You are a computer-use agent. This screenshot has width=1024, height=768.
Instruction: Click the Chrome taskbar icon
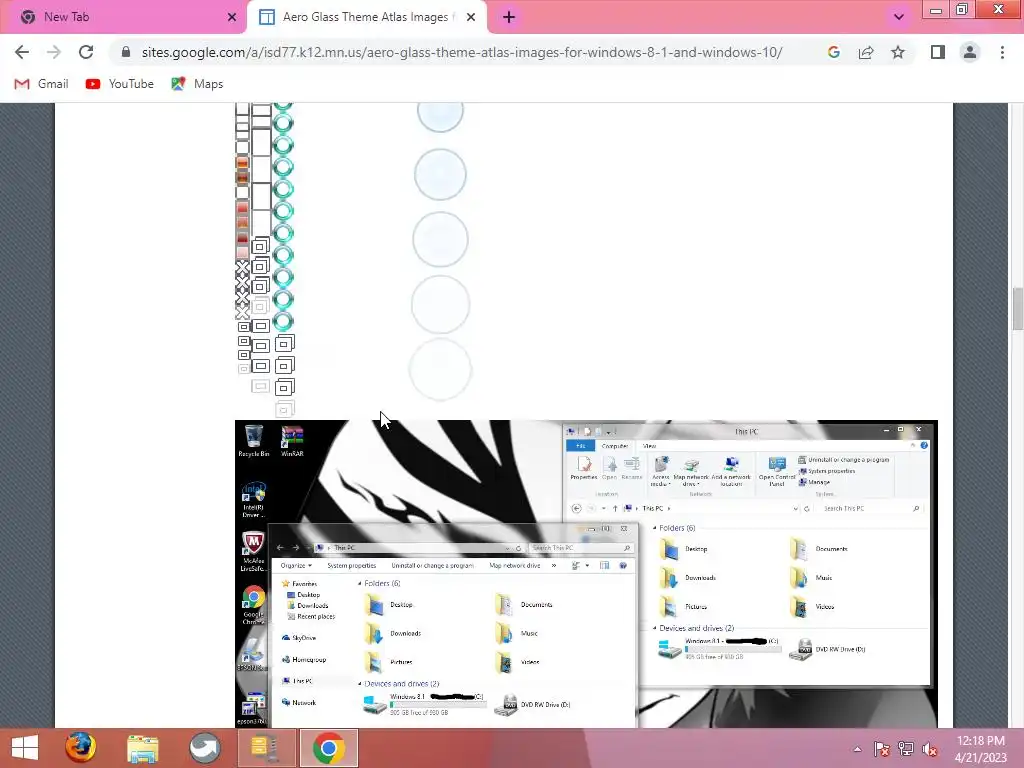(x=328, y=748)
